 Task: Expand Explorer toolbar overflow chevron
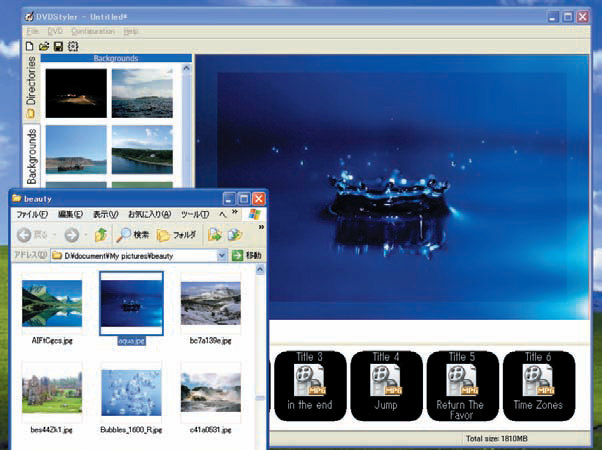point(261,227)
